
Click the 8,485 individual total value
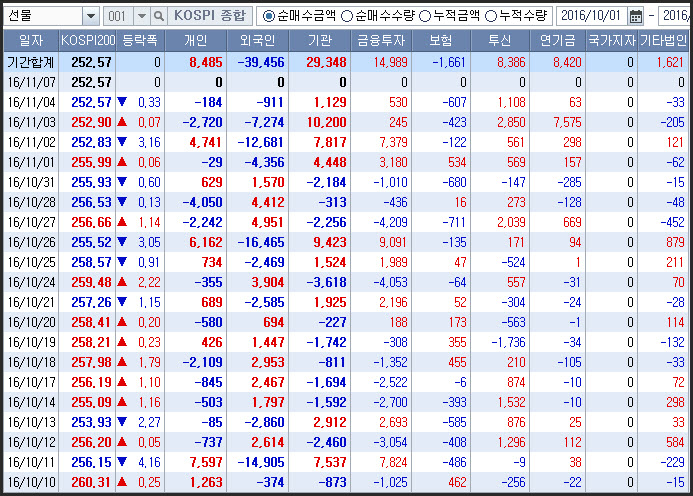(x=206, y=62)
